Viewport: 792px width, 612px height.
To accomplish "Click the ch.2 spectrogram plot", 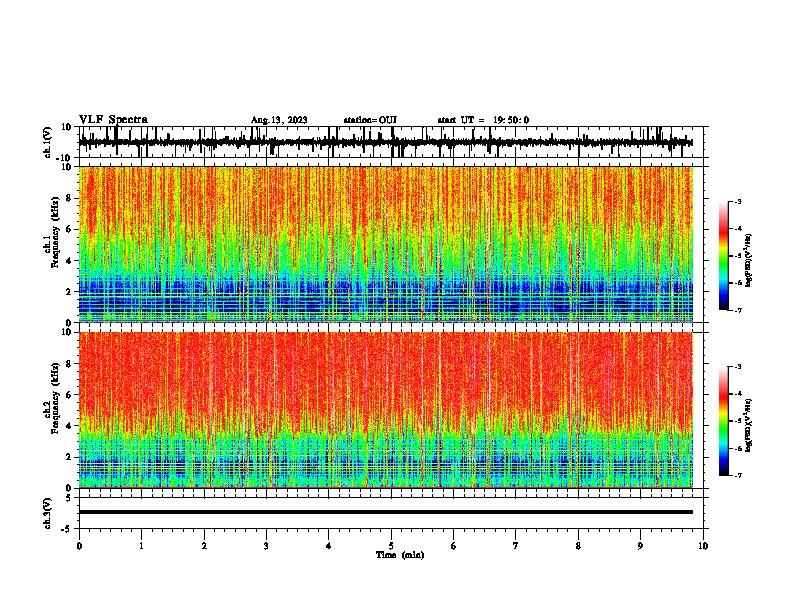I will 385,410.
